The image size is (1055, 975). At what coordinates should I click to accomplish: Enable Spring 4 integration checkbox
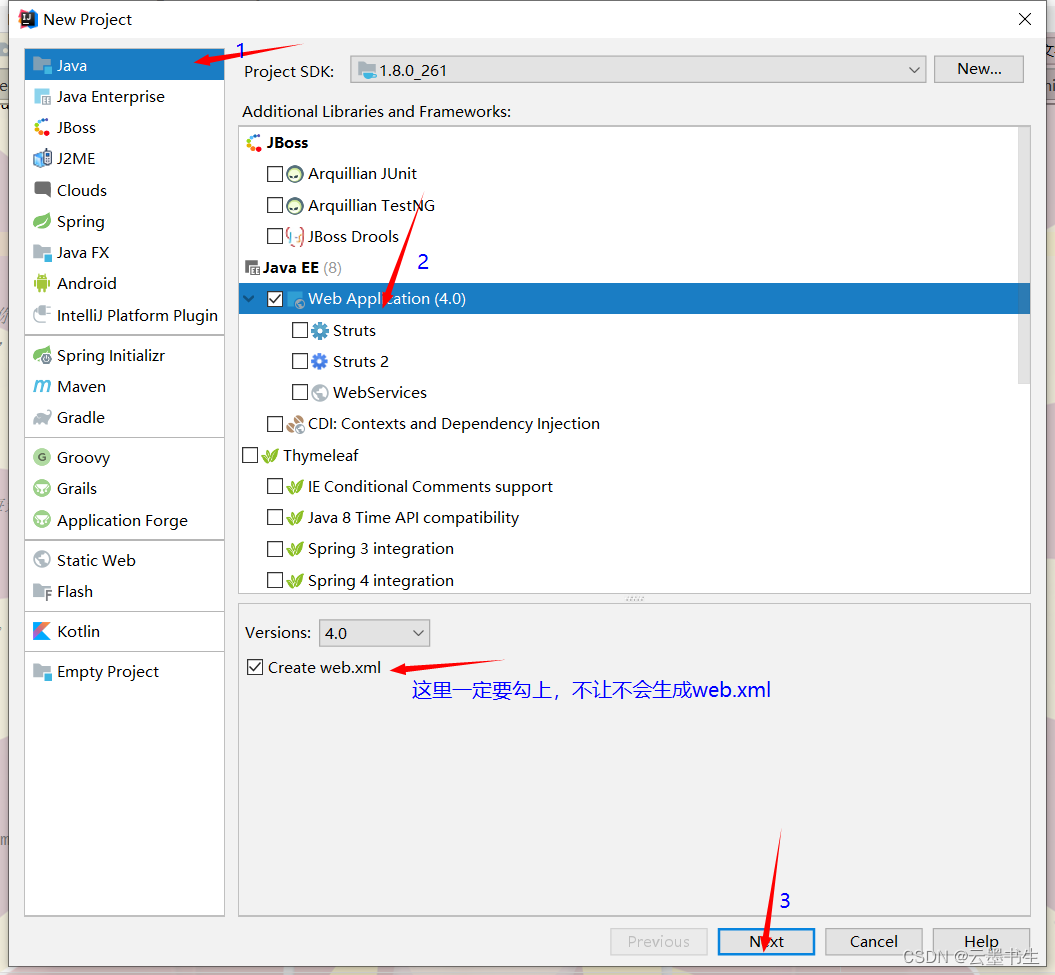(x=275, y=580)
